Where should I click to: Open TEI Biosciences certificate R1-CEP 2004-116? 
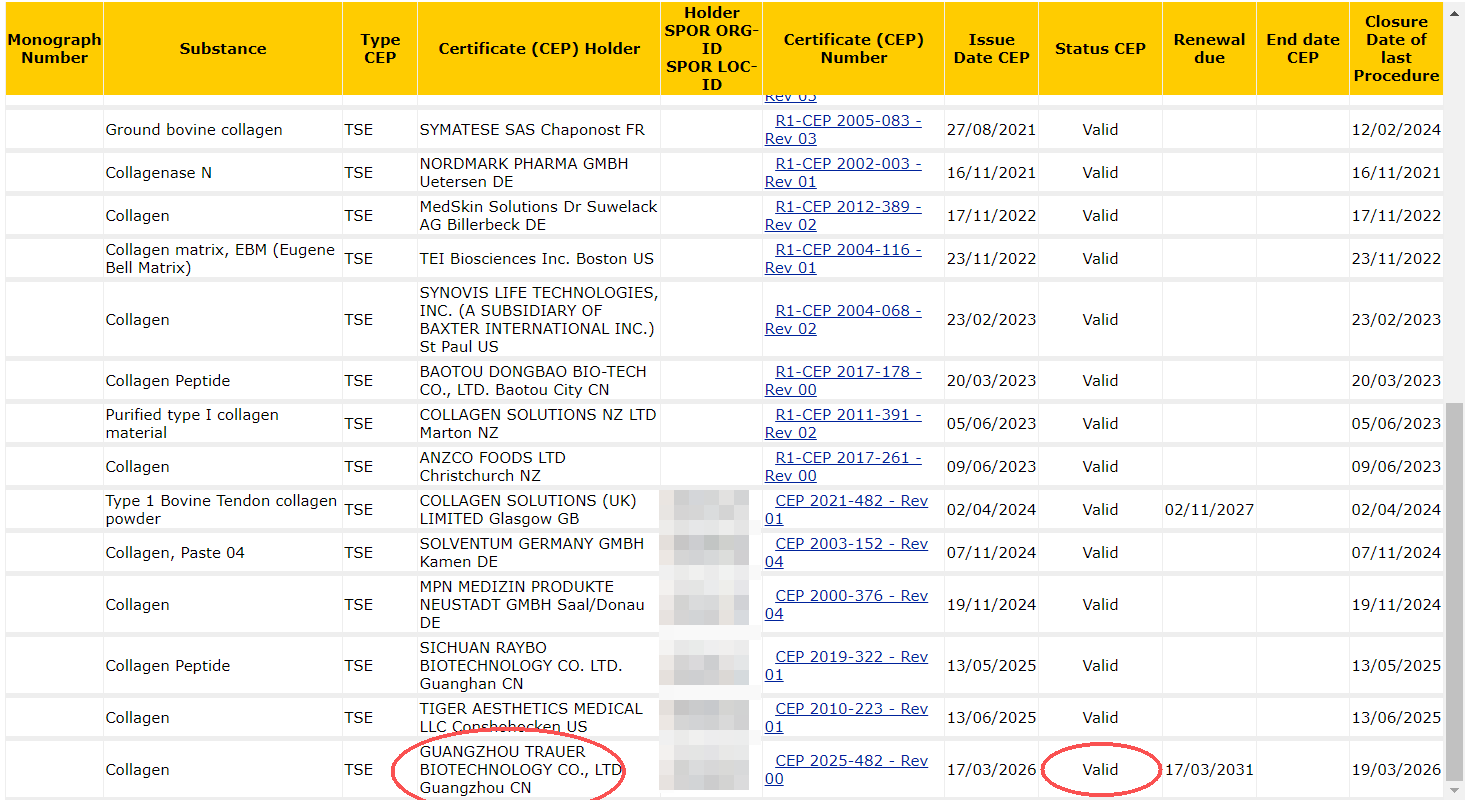click(848, 250)
